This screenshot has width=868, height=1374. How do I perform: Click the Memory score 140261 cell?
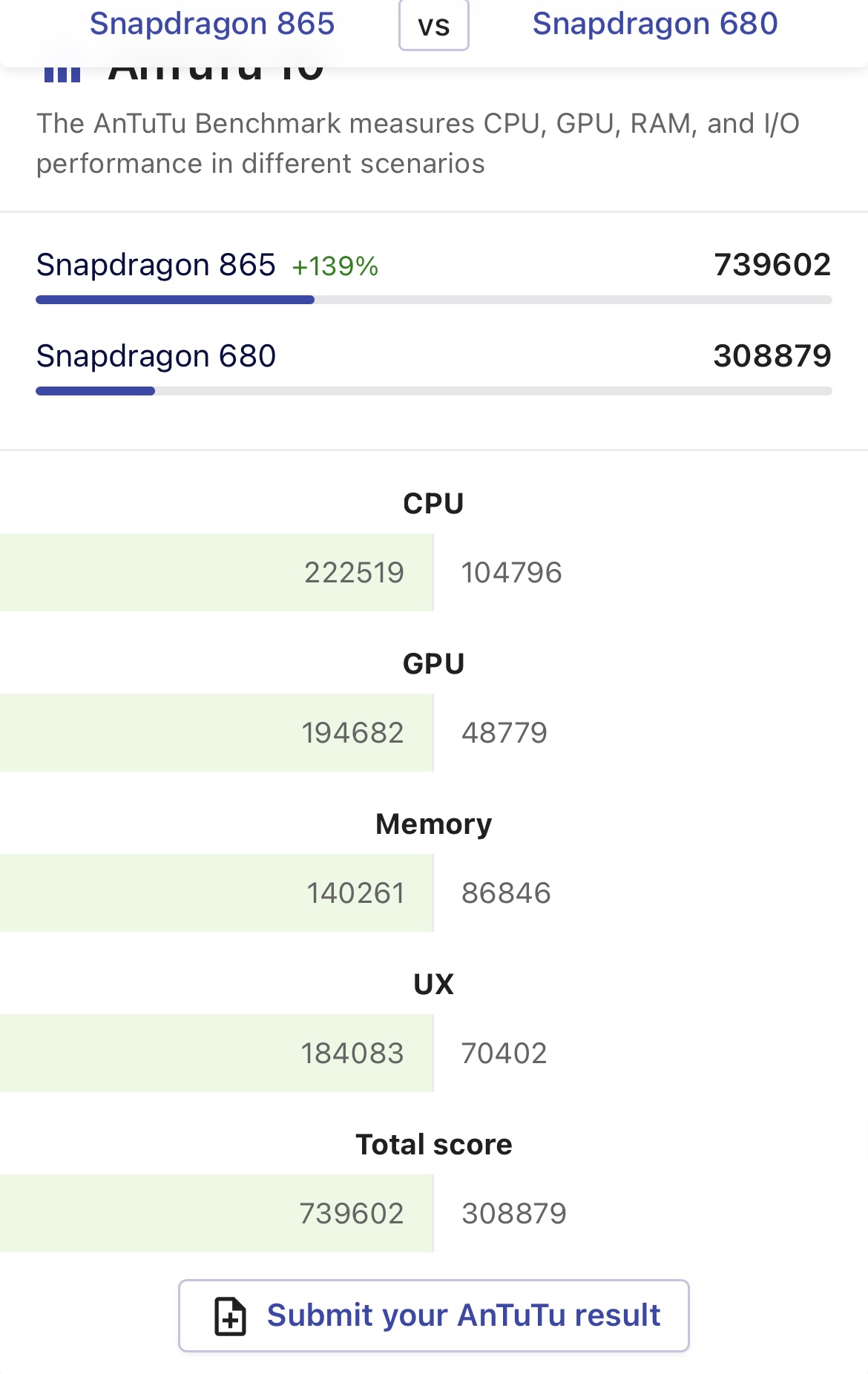coord(355,893)
